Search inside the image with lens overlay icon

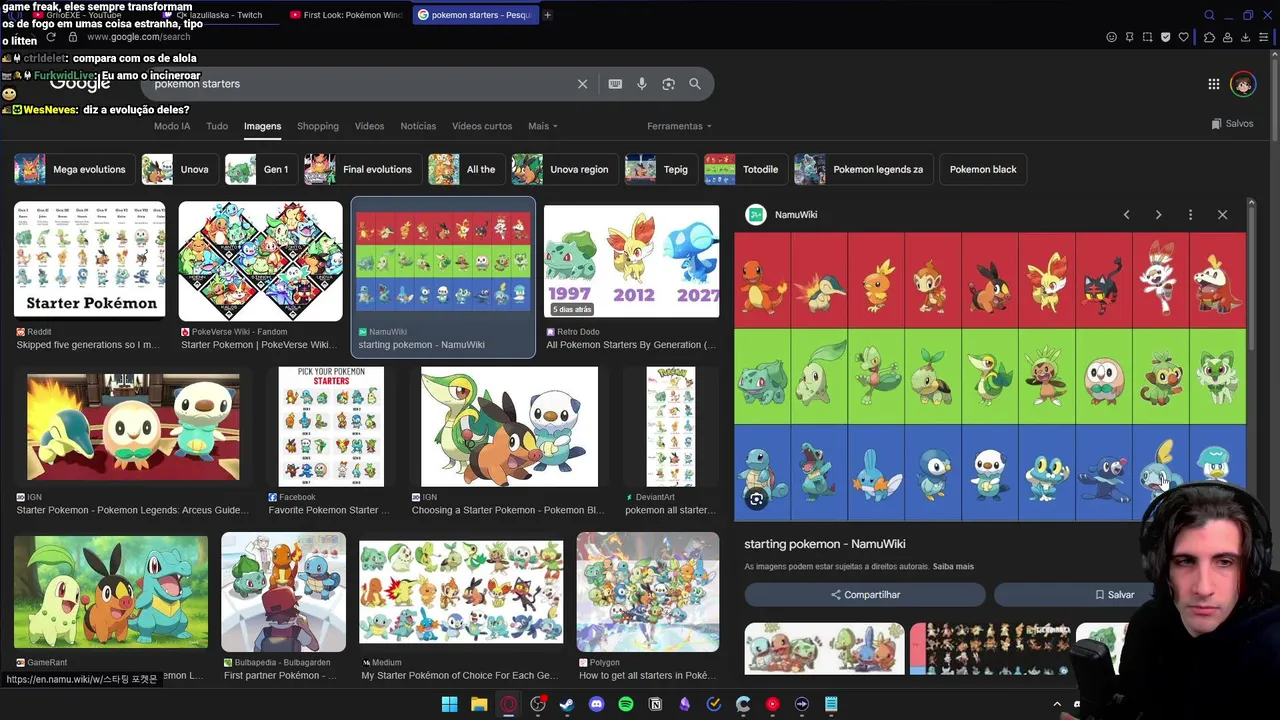(756, 499)
